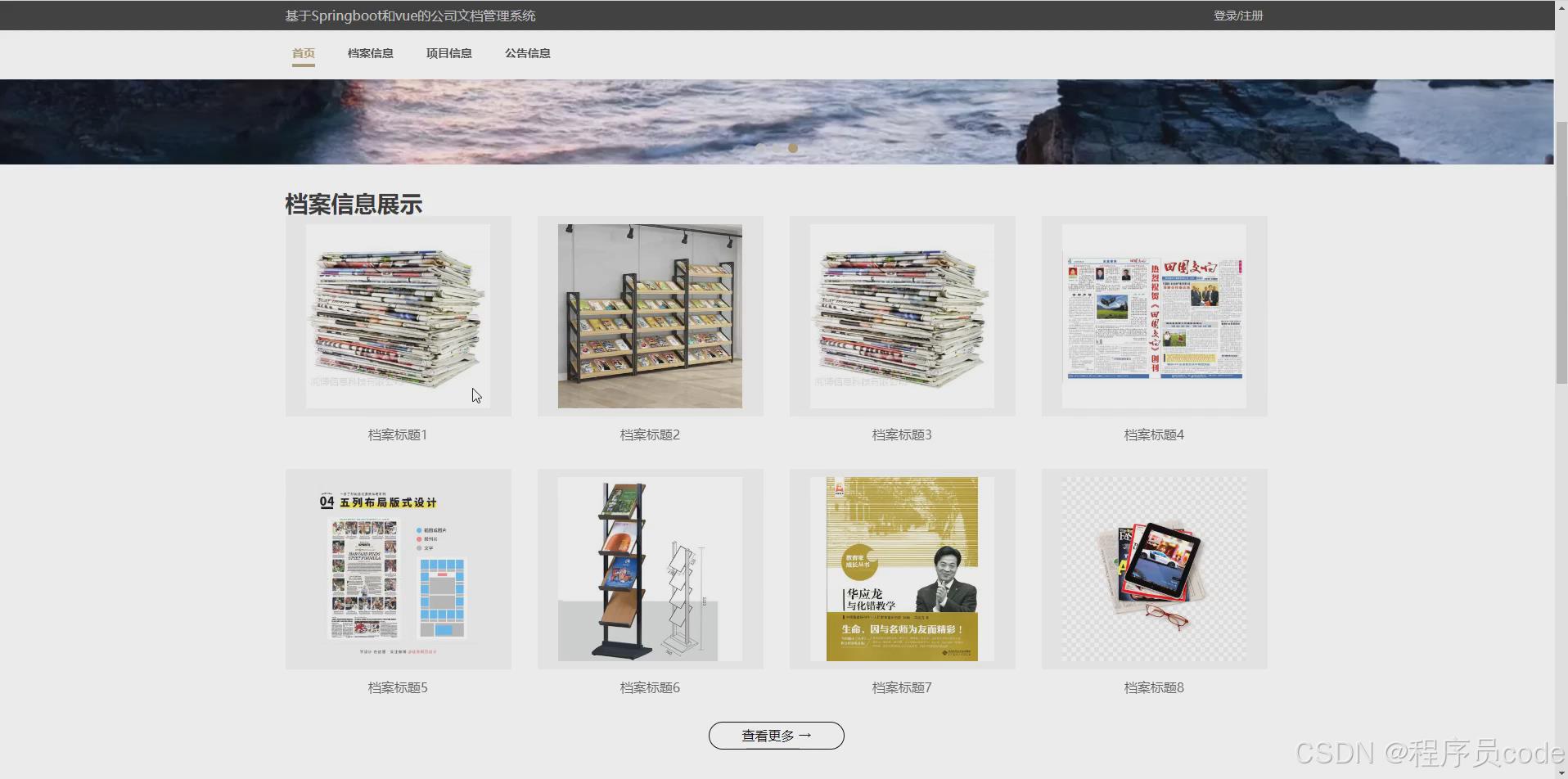Click the 档案标题3 caption text
Screen dimensions: 1568x779
pyautogui.click(x=902, y=435)
